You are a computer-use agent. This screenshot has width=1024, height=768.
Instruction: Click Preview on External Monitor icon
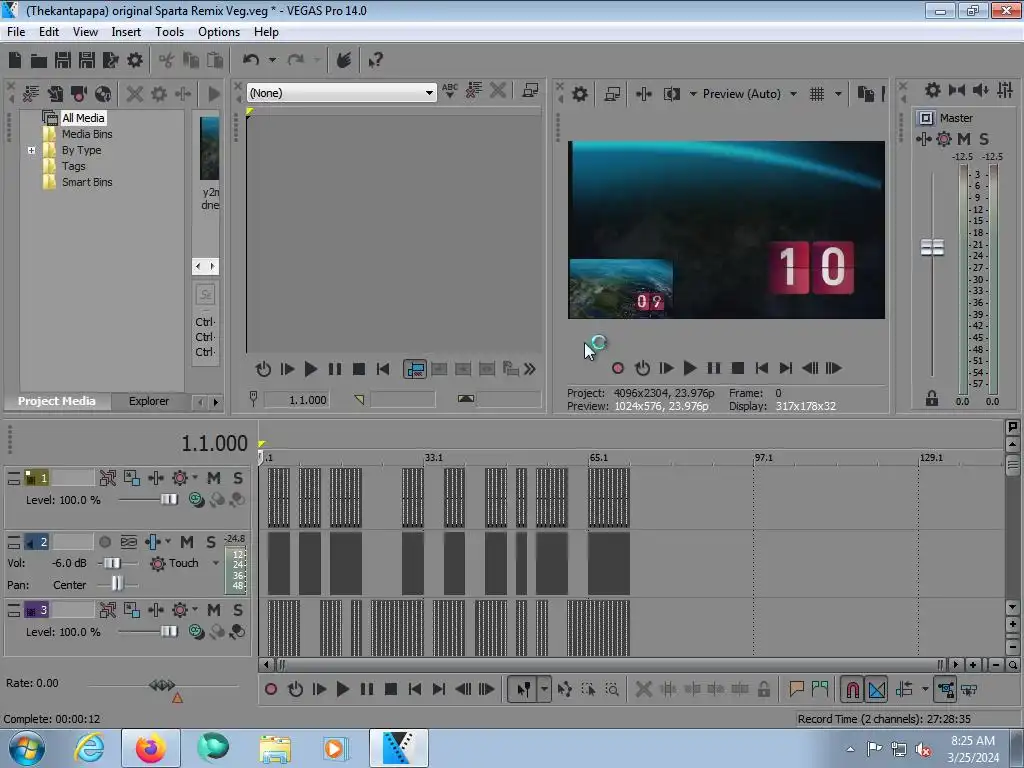click(x=612, y=94)
